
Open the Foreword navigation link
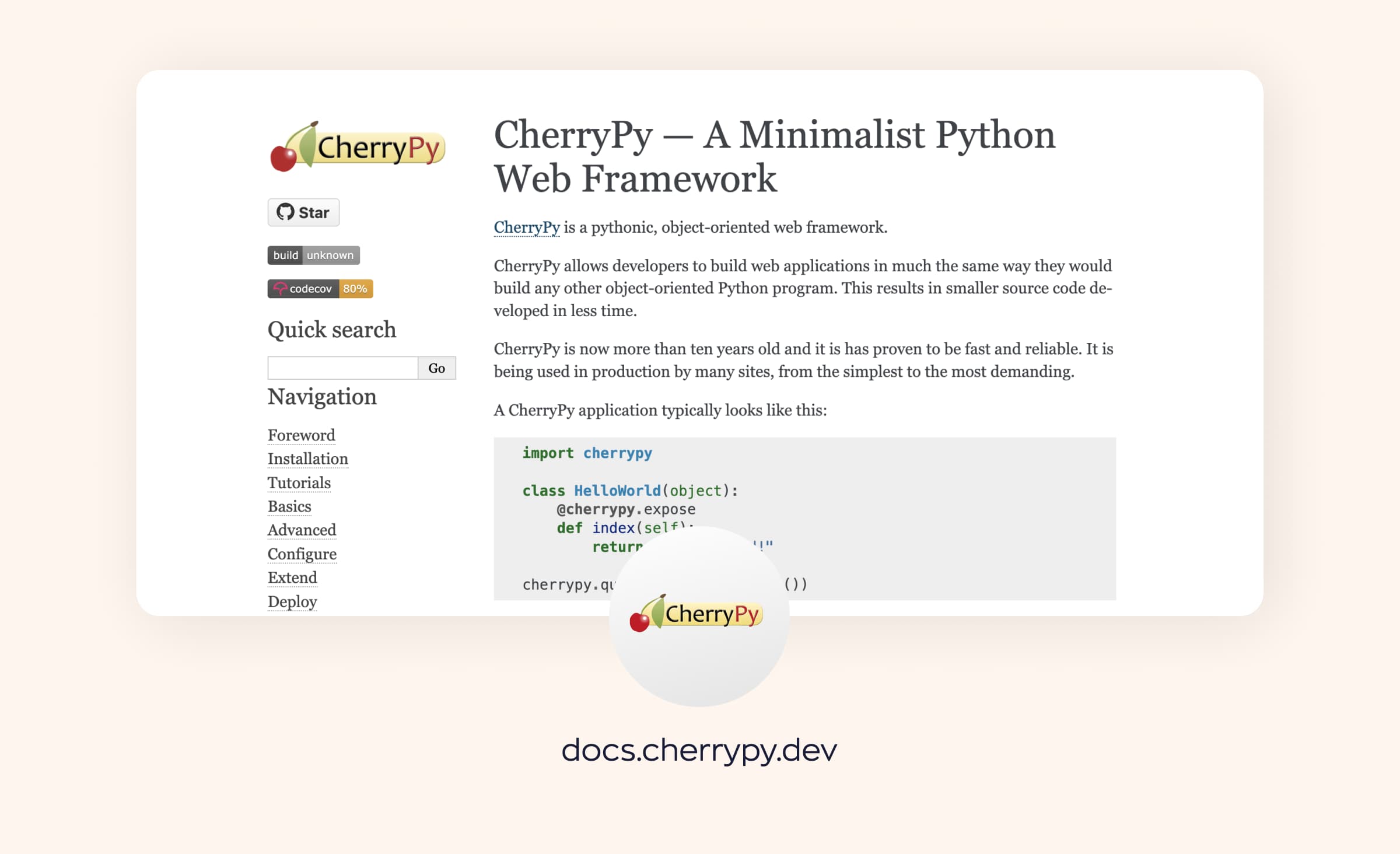point(301,435)
